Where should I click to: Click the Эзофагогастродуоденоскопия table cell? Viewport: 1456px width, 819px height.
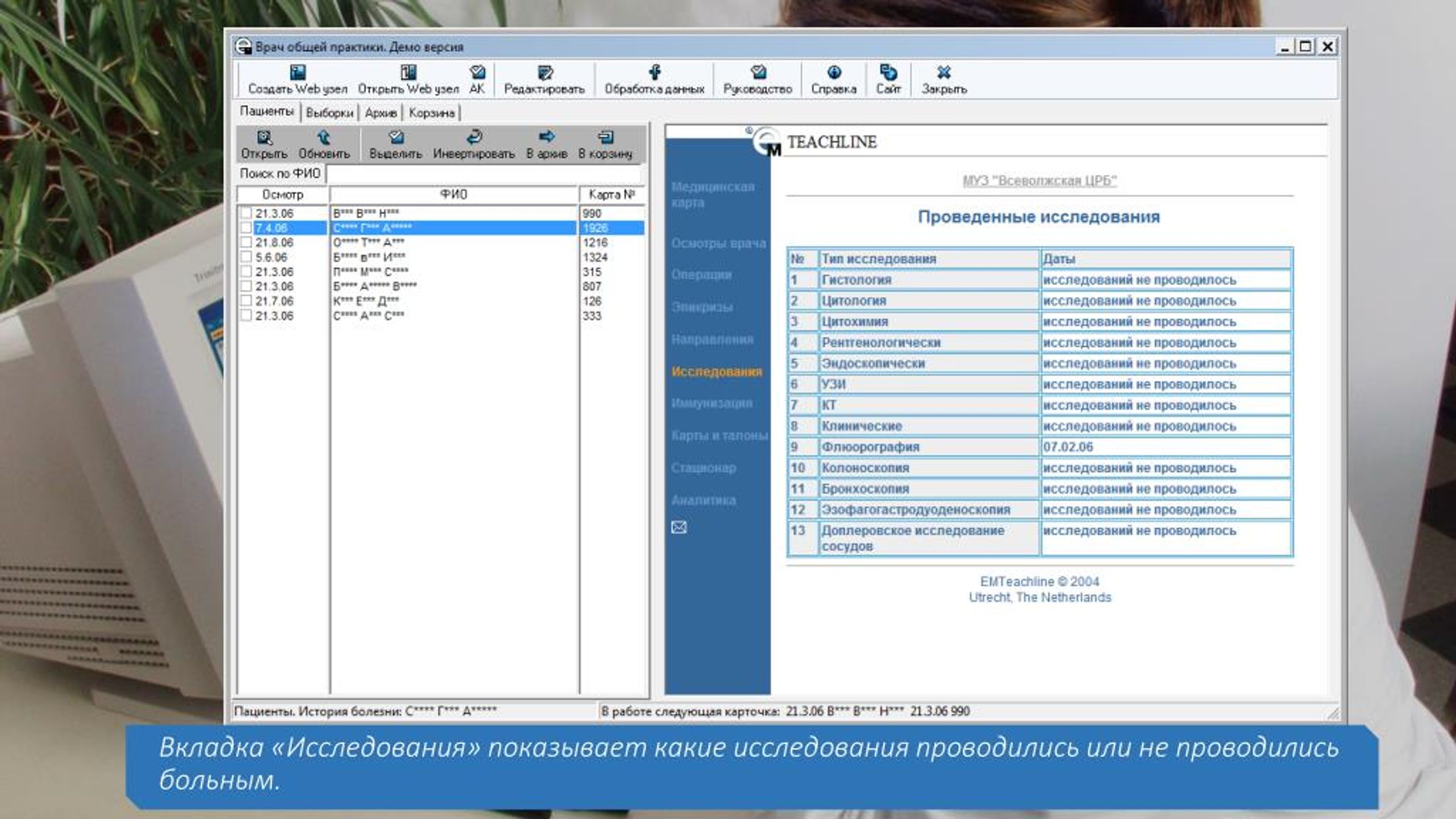pyautogui.click(x=929, y=510)
